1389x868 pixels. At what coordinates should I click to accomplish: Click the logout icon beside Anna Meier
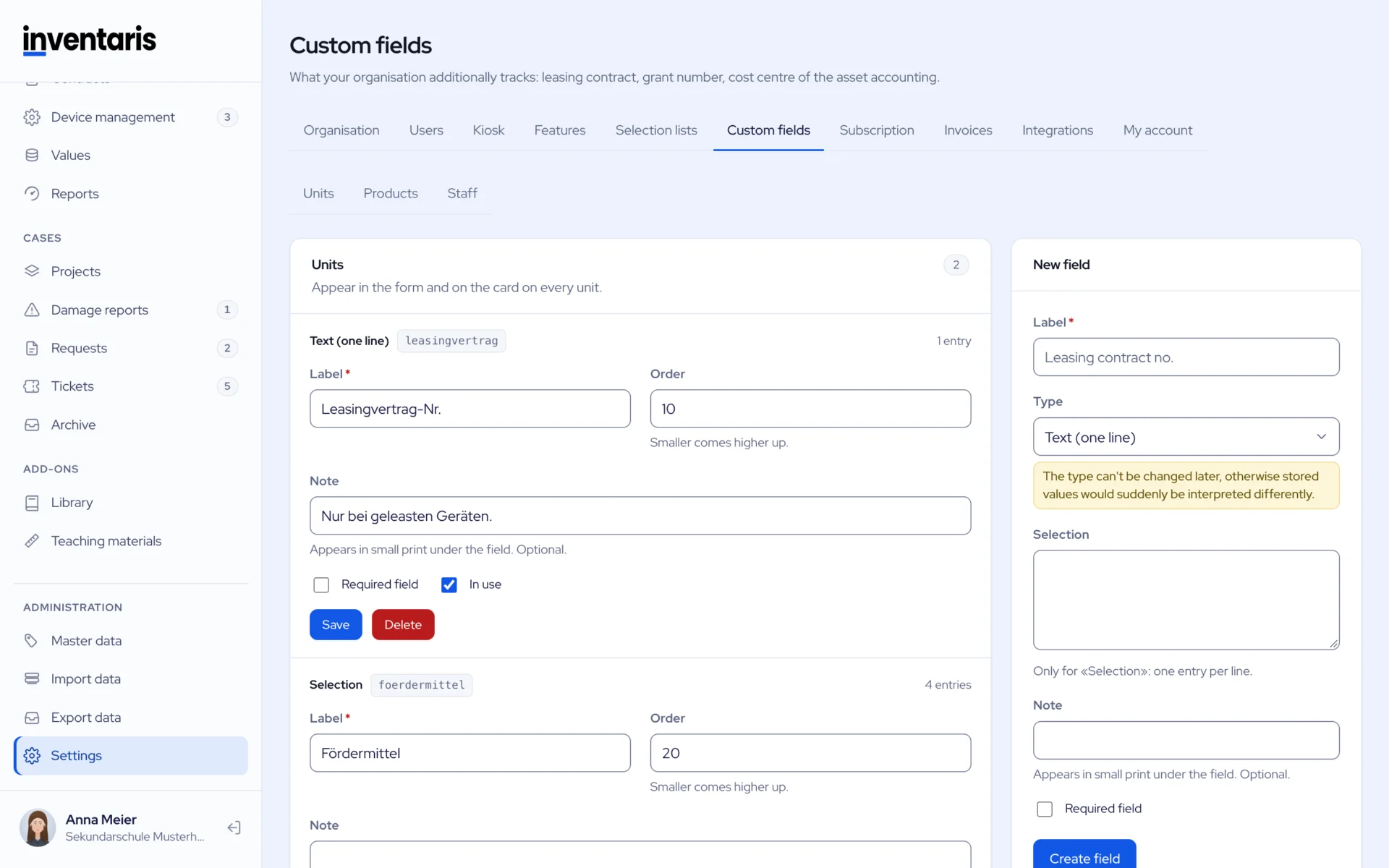pyautogui.click(x=234, y=827)
